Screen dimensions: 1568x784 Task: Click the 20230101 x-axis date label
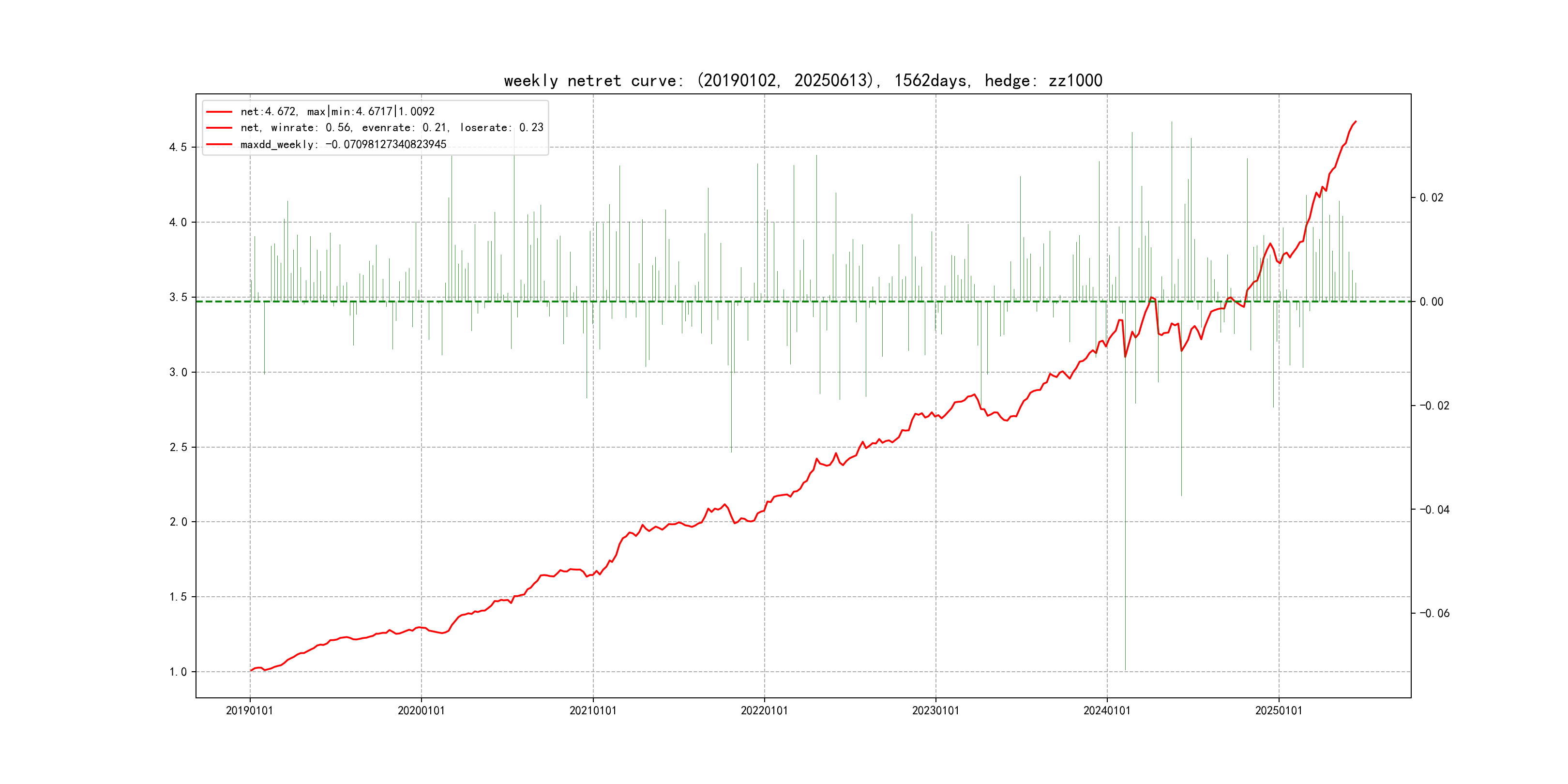click(935, 710)
